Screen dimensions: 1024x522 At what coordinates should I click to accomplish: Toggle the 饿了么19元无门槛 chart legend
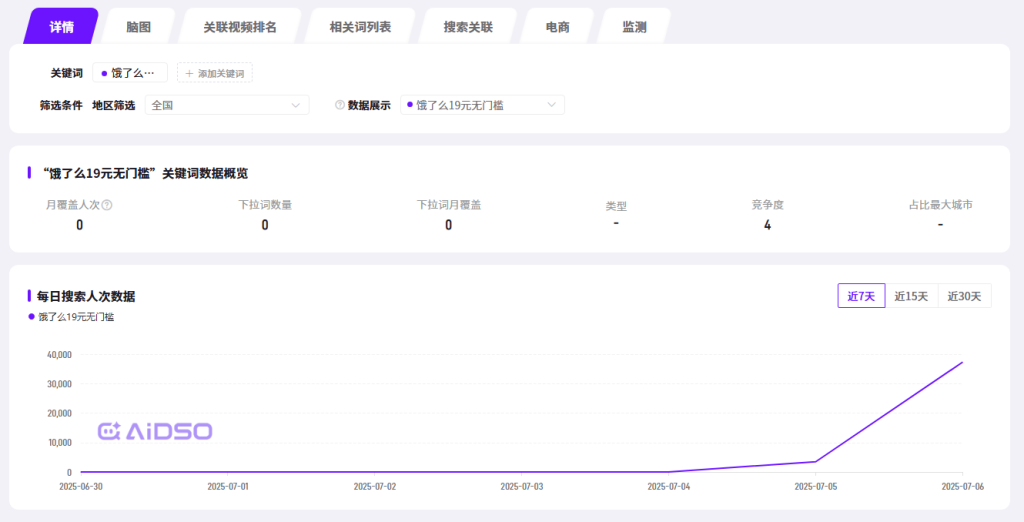[71, 317]
